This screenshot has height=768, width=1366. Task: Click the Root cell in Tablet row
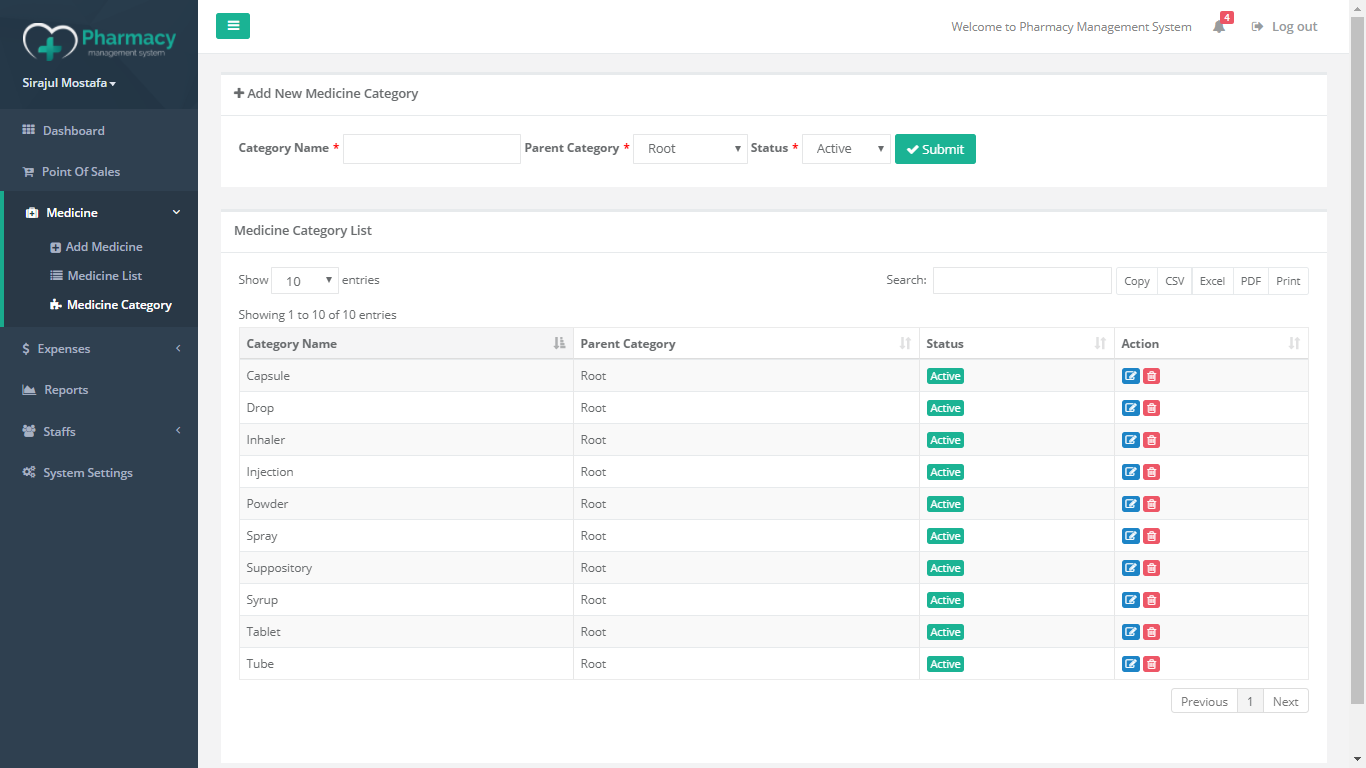[x=746, y=632]
